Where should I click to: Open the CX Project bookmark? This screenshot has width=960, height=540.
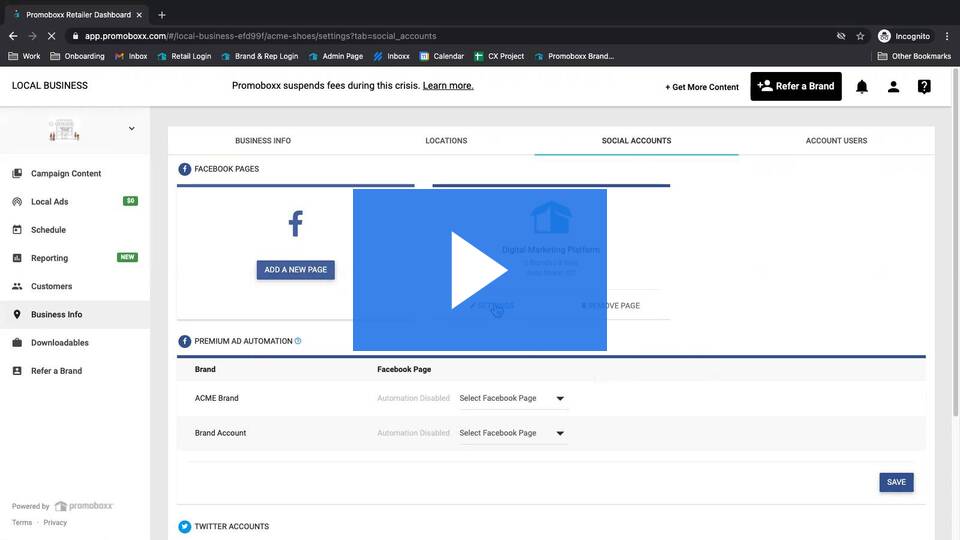[499, 56]
